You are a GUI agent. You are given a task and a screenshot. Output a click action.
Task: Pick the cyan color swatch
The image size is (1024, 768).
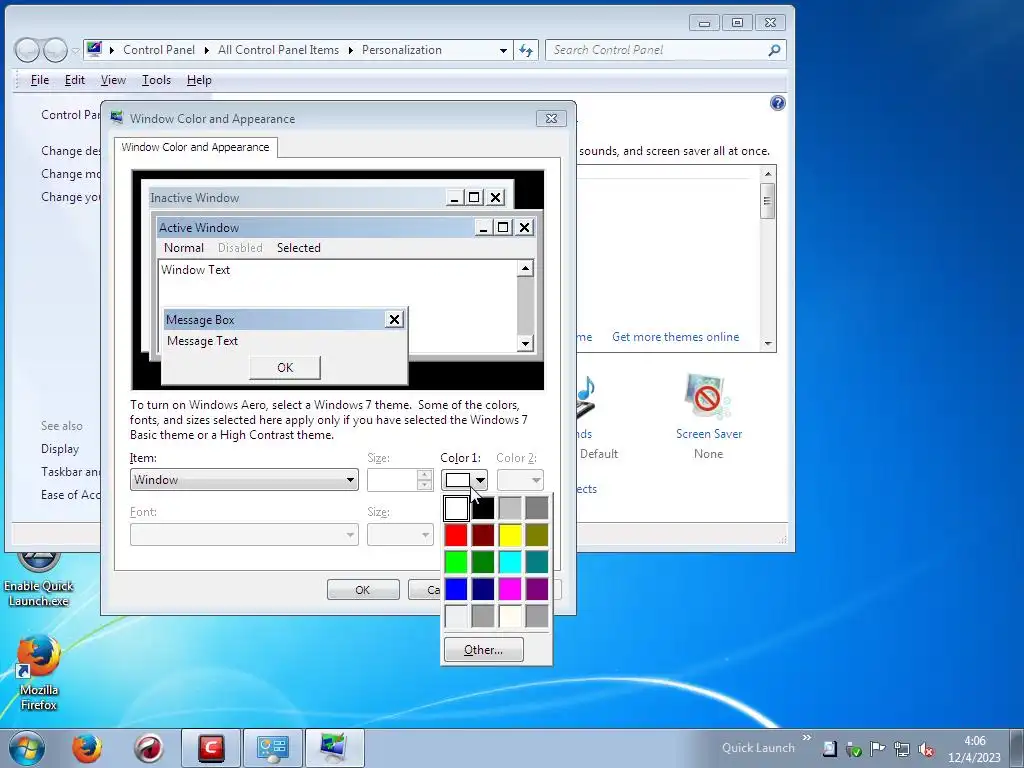[x=510, y=562]
